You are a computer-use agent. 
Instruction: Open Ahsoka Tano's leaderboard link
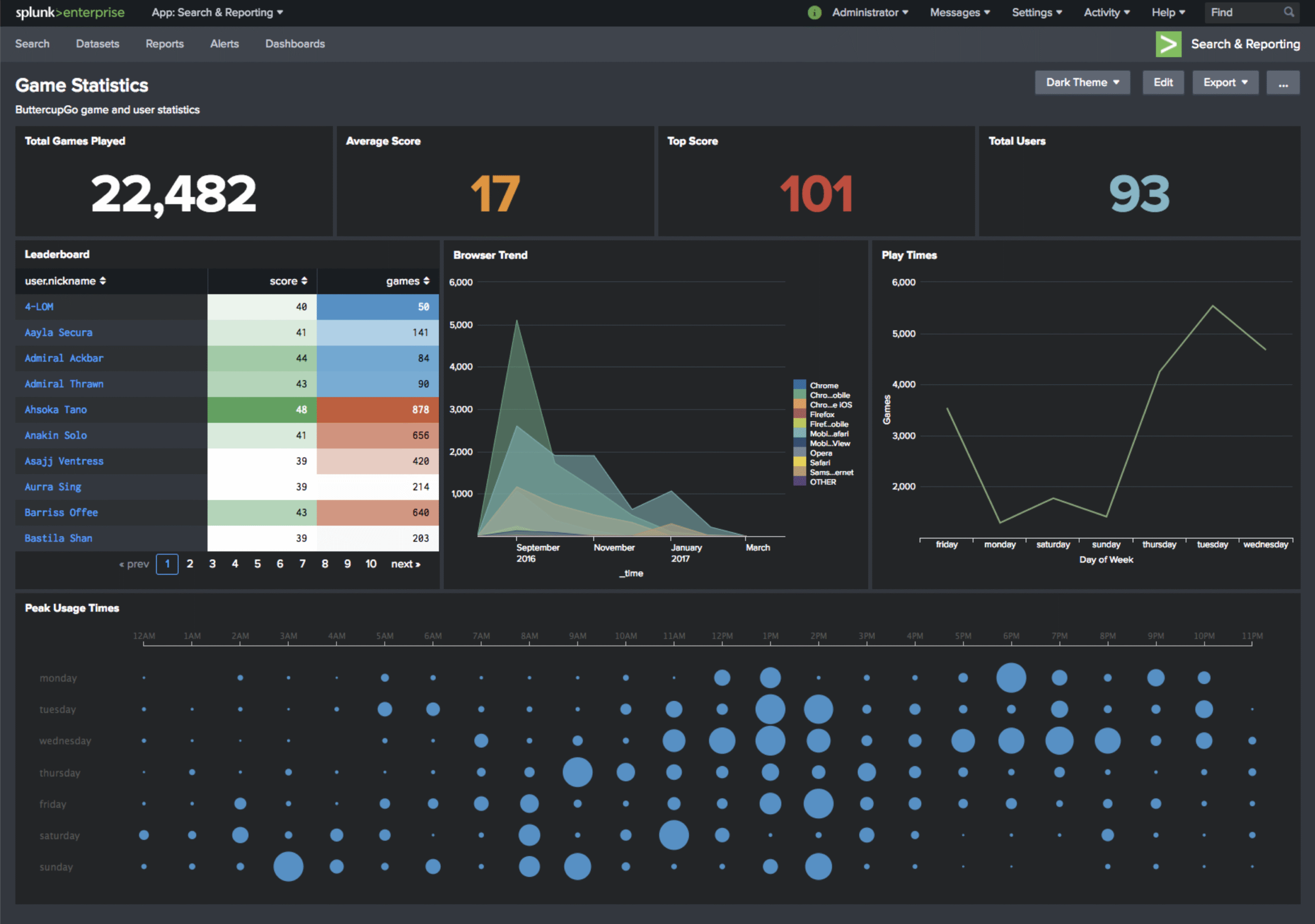pyautogui.click(x=55, y=409)
